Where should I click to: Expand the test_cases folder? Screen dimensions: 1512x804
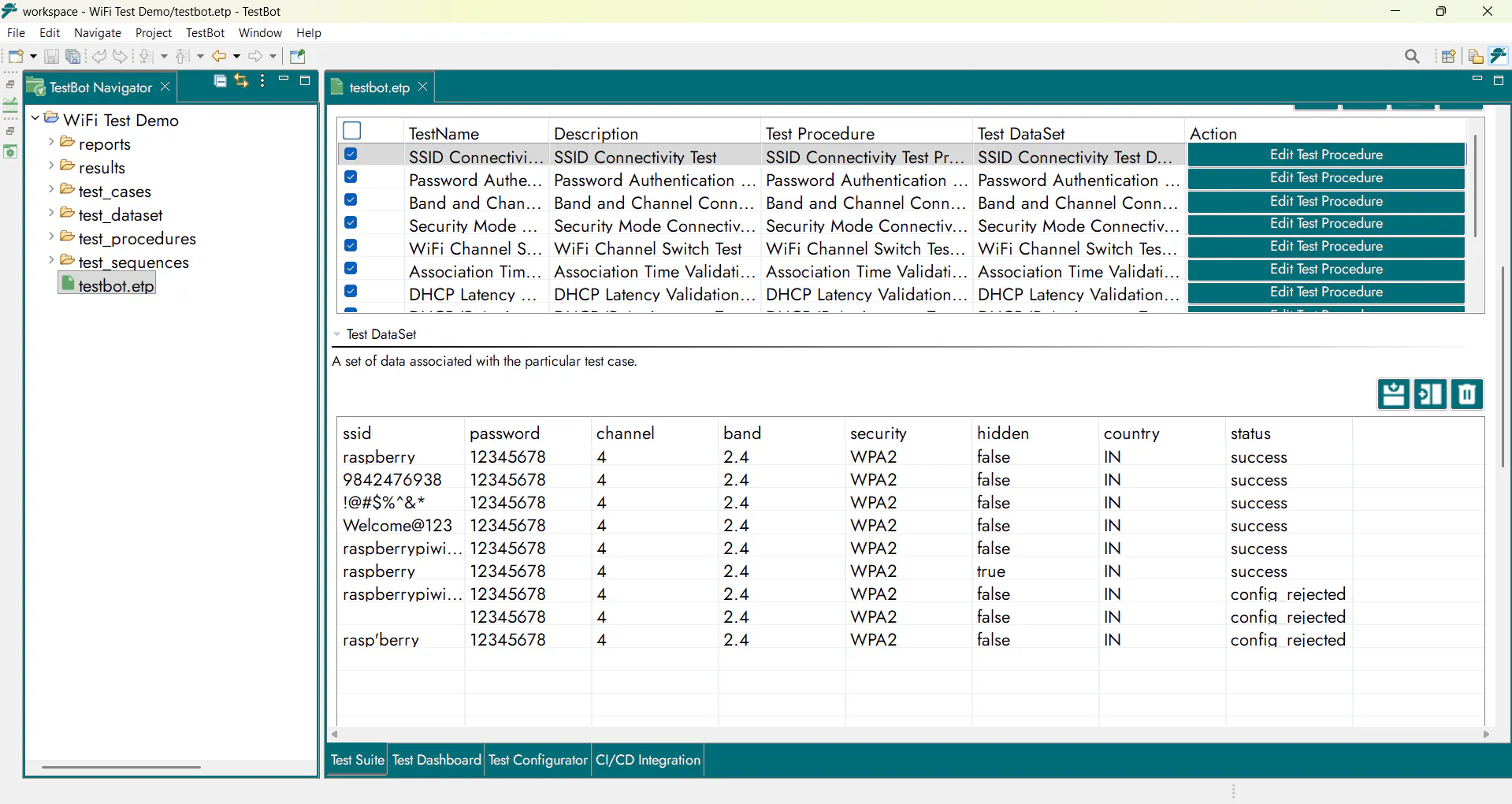(51, 189)
